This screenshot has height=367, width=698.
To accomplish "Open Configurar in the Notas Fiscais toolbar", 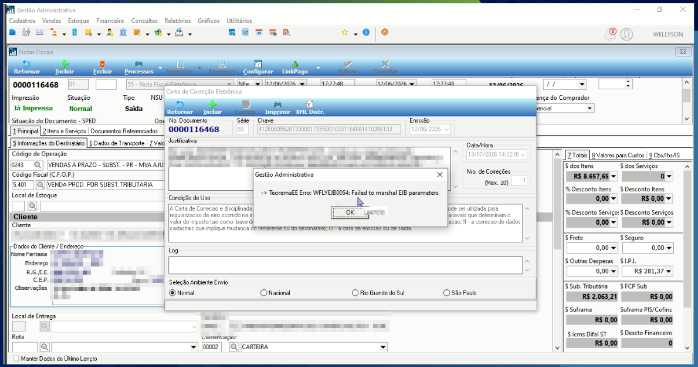I will coord(258,67).
